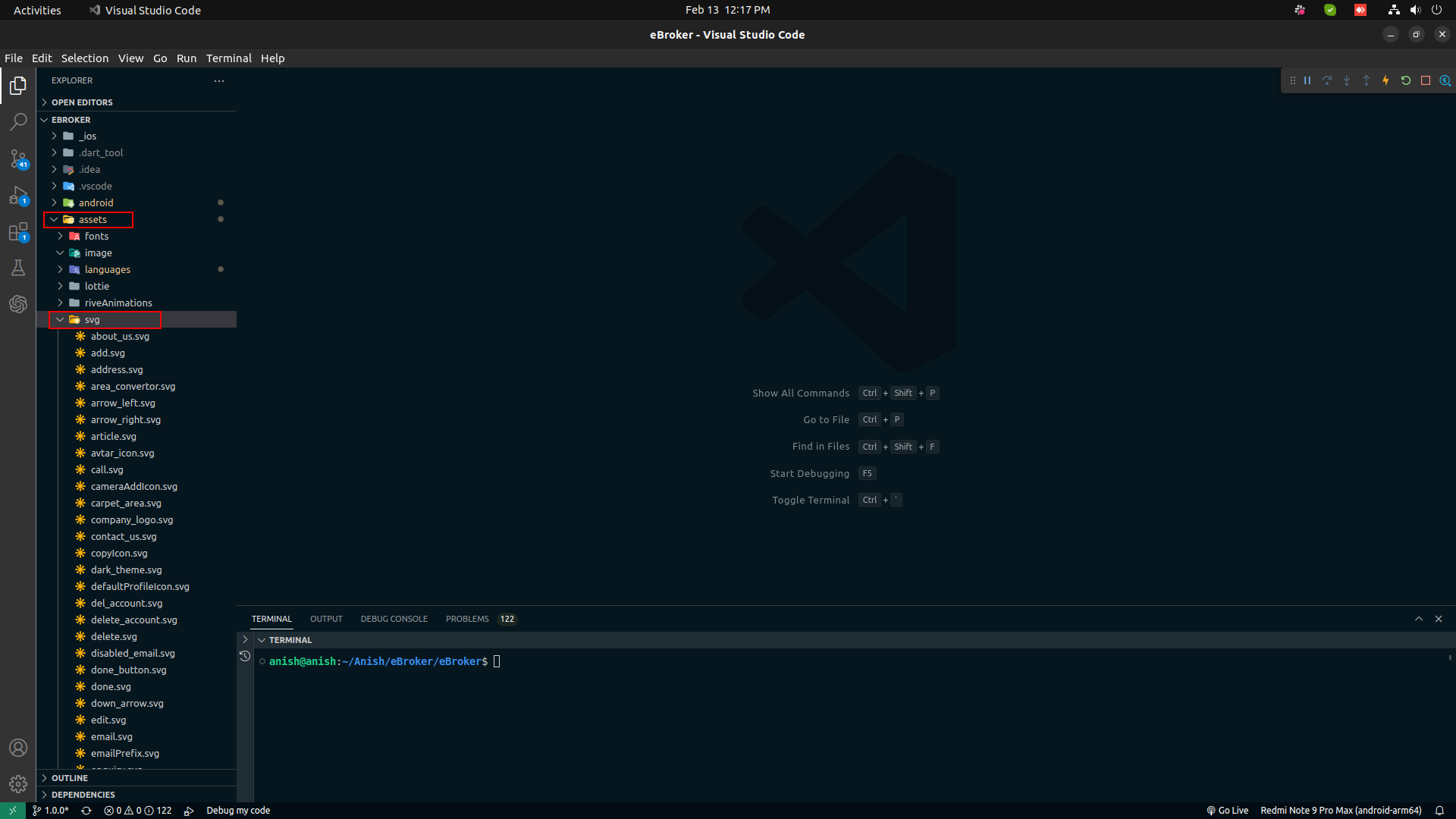Image resolution: width=1456 pixels, height=819 pixels.
Task: Open emailPrefix.svg file
Action: 136,753
